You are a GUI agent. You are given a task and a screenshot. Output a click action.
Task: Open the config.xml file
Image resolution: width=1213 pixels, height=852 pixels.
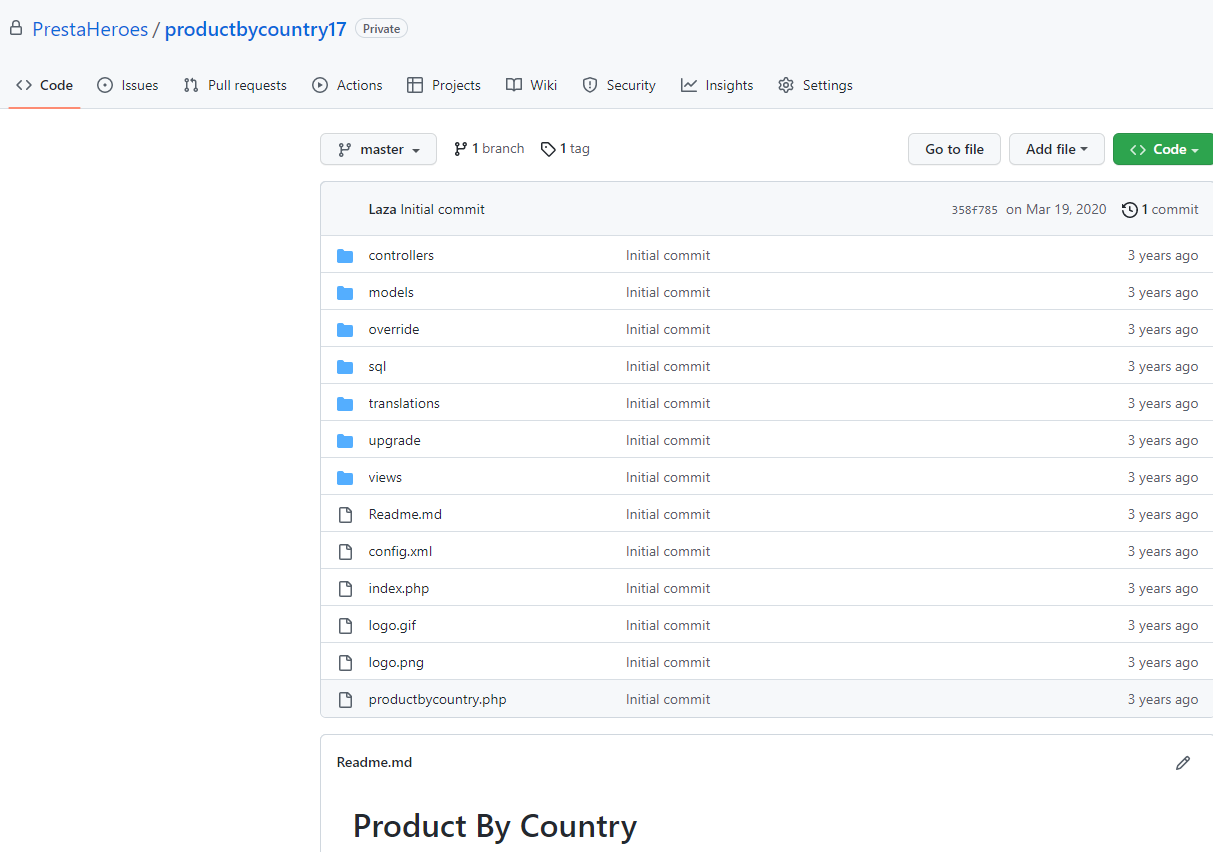[400, 552]
